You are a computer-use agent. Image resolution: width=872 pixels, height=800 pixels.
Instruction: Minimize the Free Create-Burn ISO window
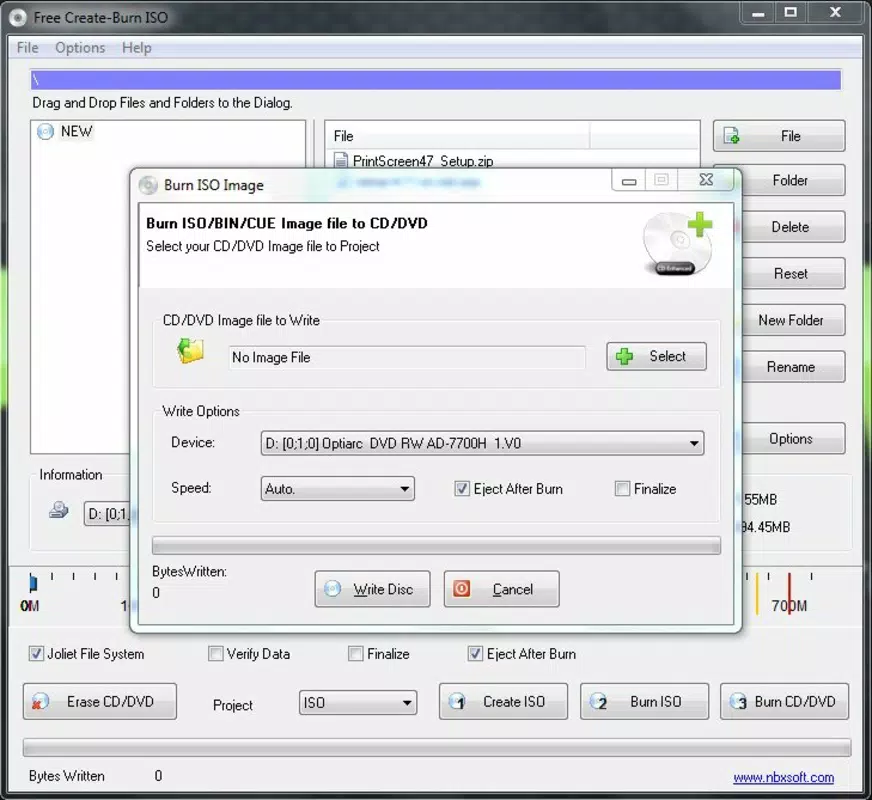click(x=757, y=12)
